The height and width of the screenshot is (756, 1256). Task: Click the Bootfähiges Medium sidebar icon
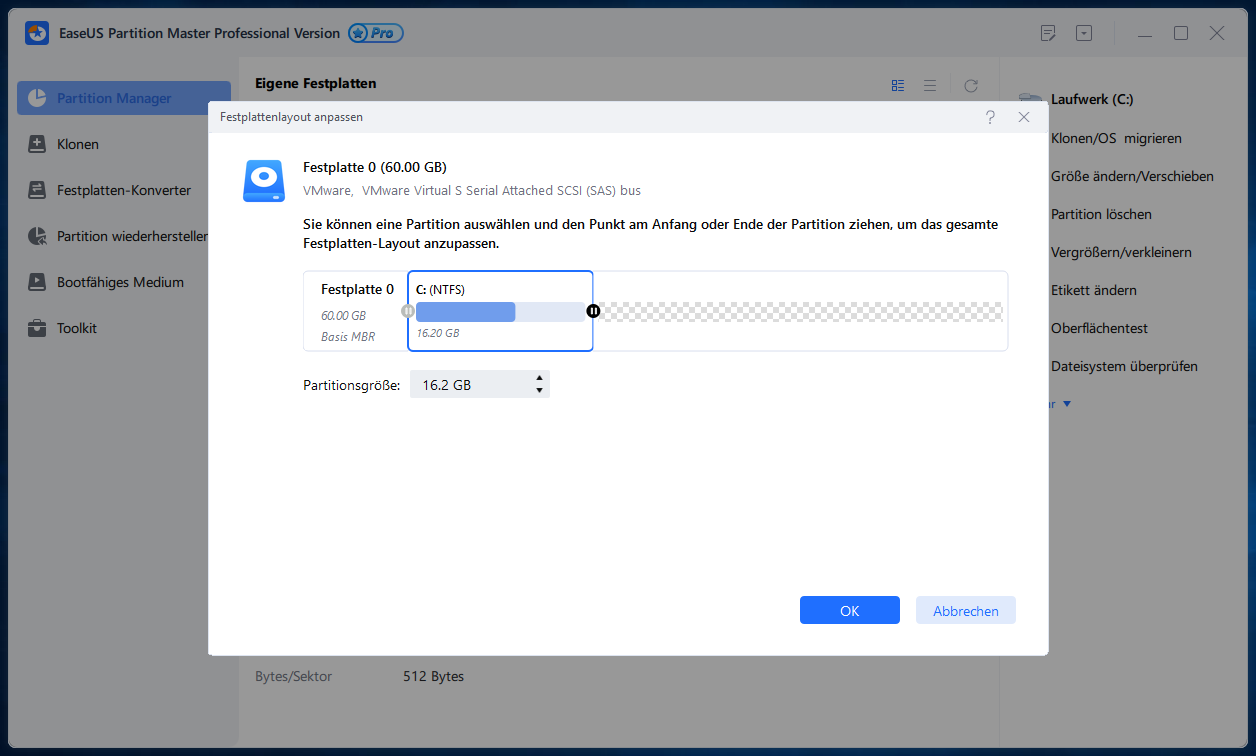tap(37, 282)
